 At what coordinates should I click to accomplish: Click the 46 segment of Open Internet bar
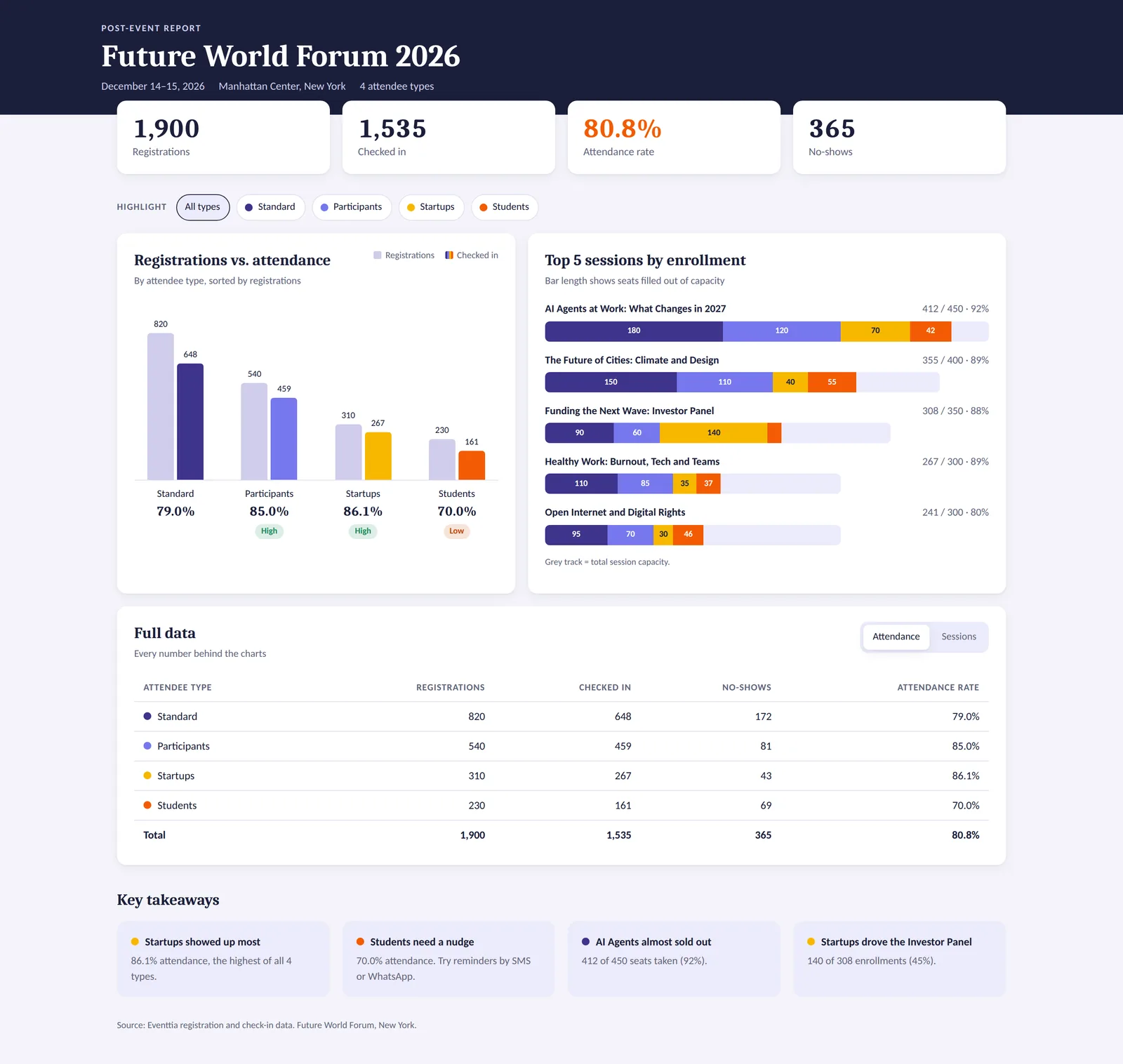pos(688,535)
